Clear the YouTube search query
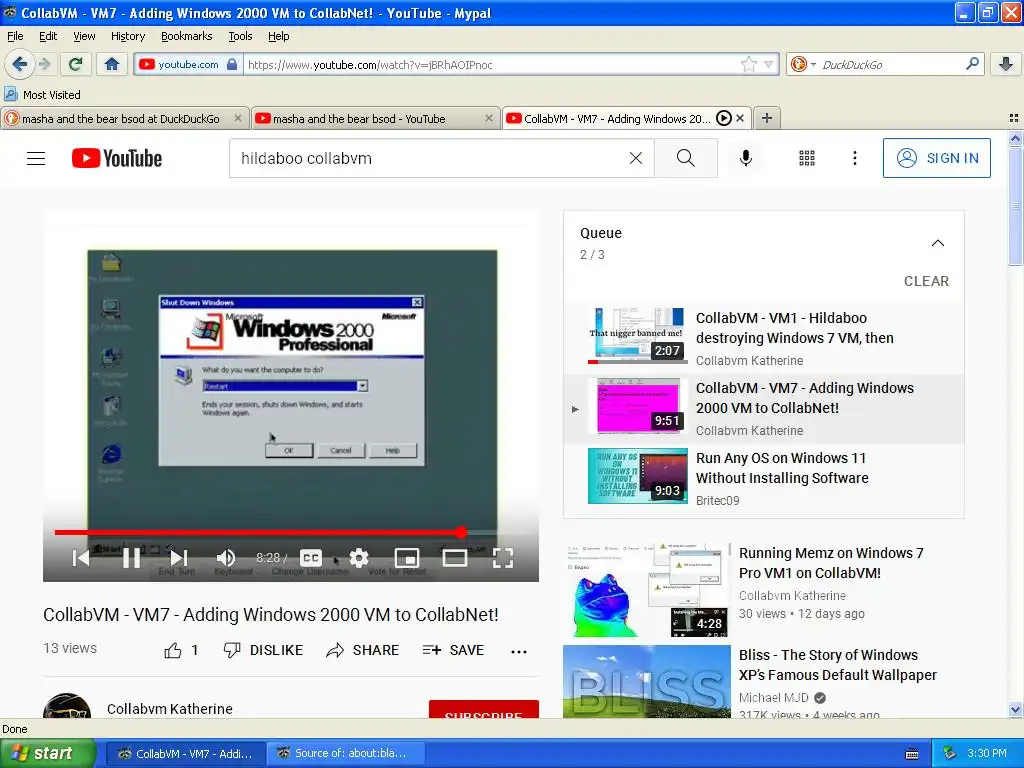 (x=635, y=158)
